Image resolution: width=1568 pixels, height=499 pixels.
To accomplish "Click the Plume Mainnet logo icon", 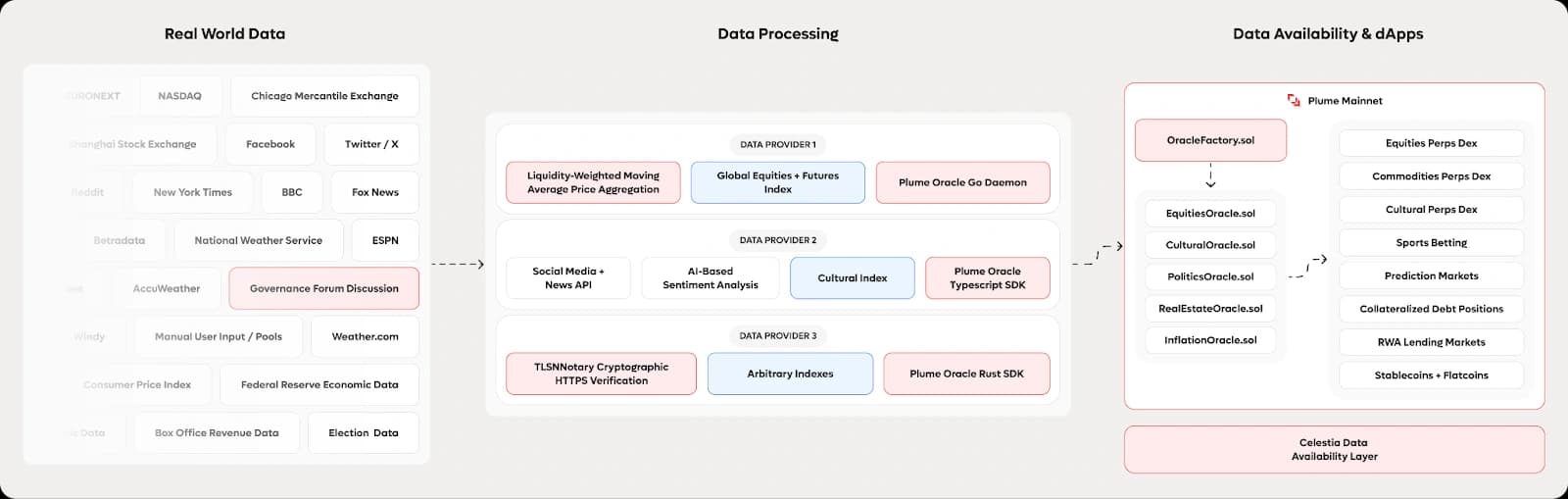I will click(1294, 101).
